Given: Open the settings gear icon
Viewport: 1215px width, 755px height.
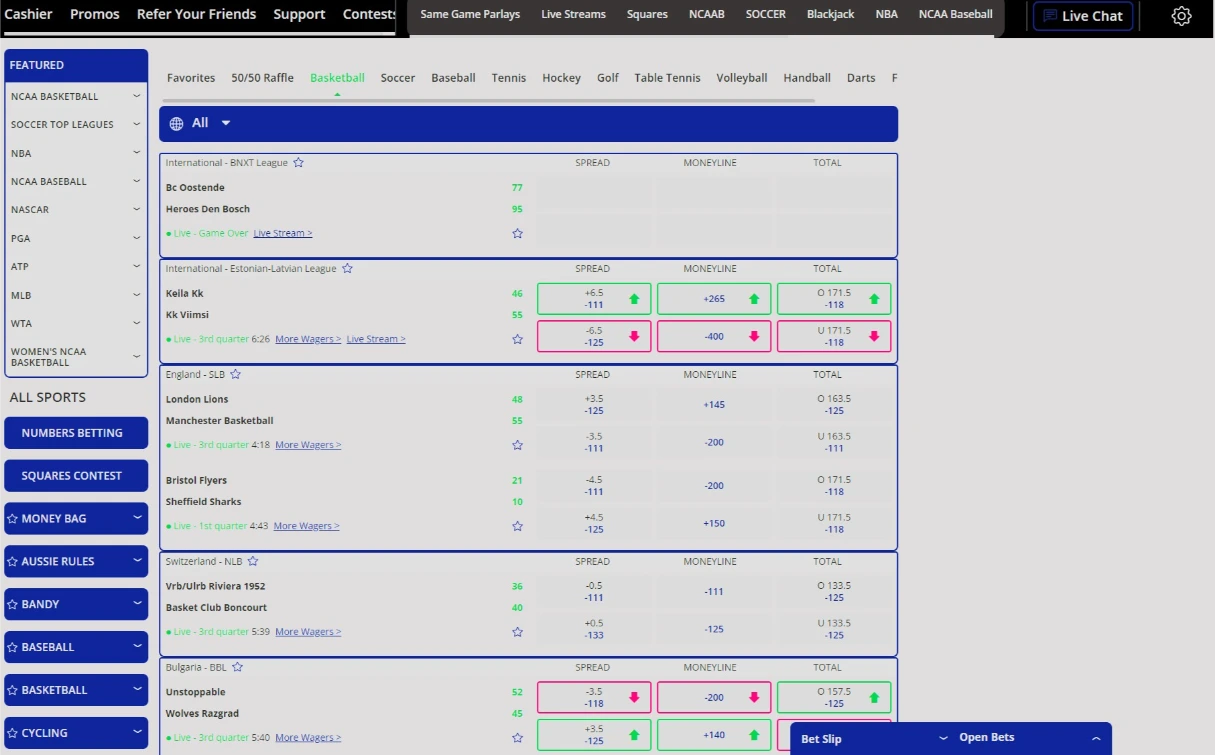Looking at the screenshot, I should [x=1181, y=16].
